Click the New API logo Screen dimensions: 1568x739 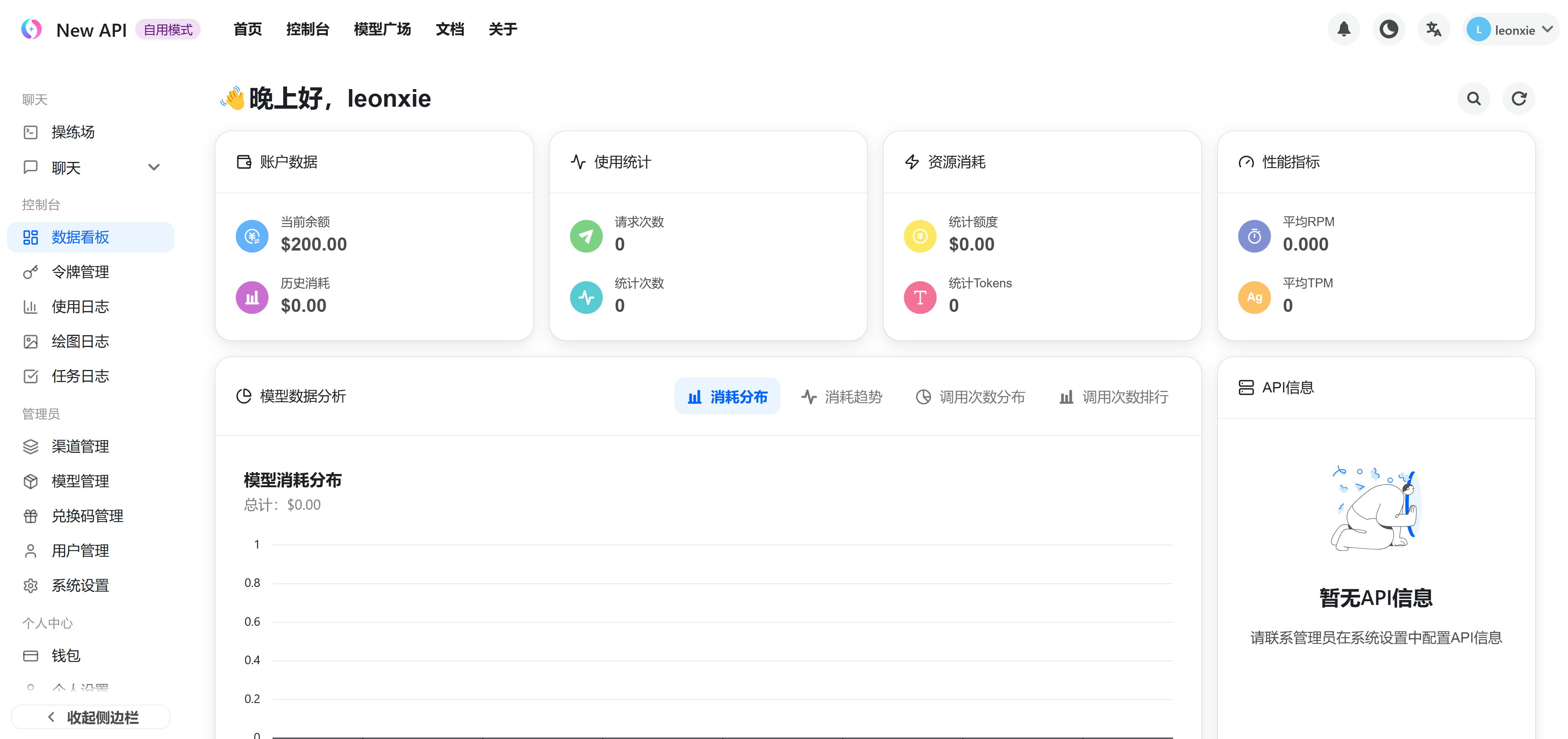pos(31,29)
